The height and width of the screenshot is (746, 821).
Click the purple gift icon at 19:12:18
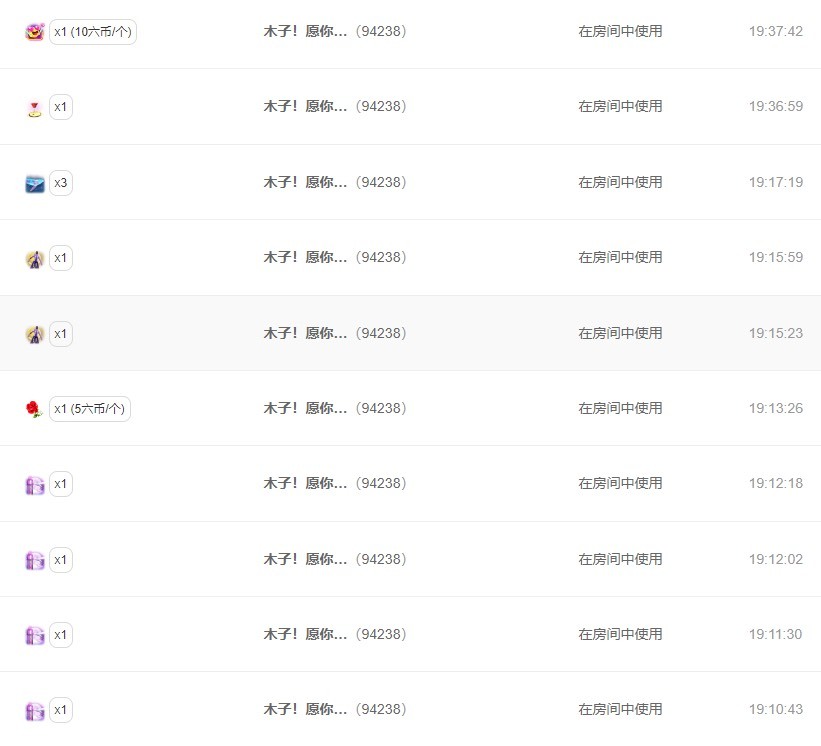35,485
